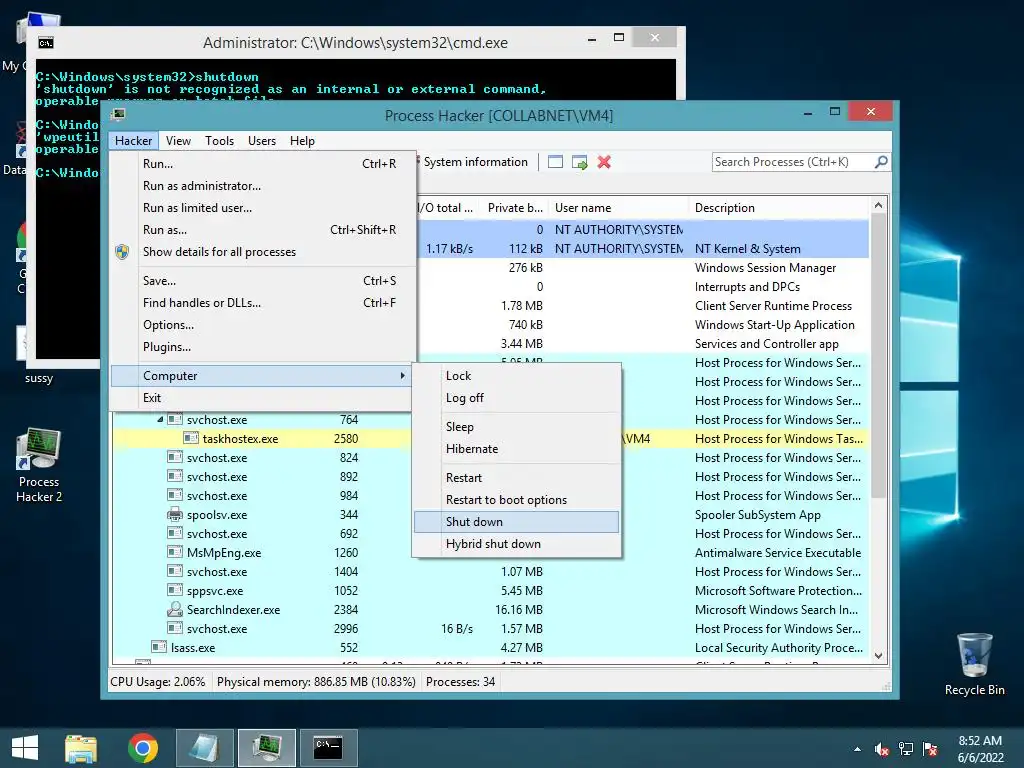This screenshot has height=768, width=1024.
Task: Click the sussy desktop icon label
Action: tap(39, 378)
